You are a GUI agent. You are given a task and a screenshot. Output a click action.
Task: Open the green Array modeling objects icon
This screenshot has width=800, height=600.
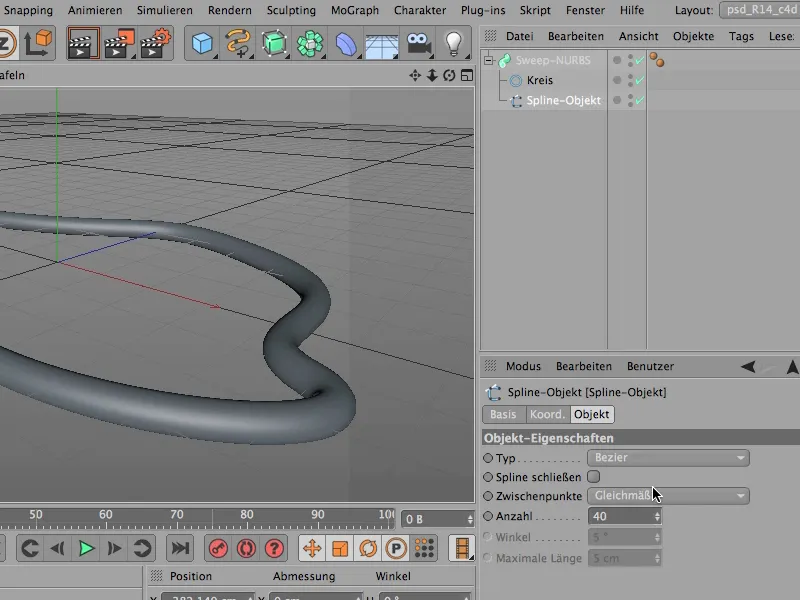pos(310,43)
